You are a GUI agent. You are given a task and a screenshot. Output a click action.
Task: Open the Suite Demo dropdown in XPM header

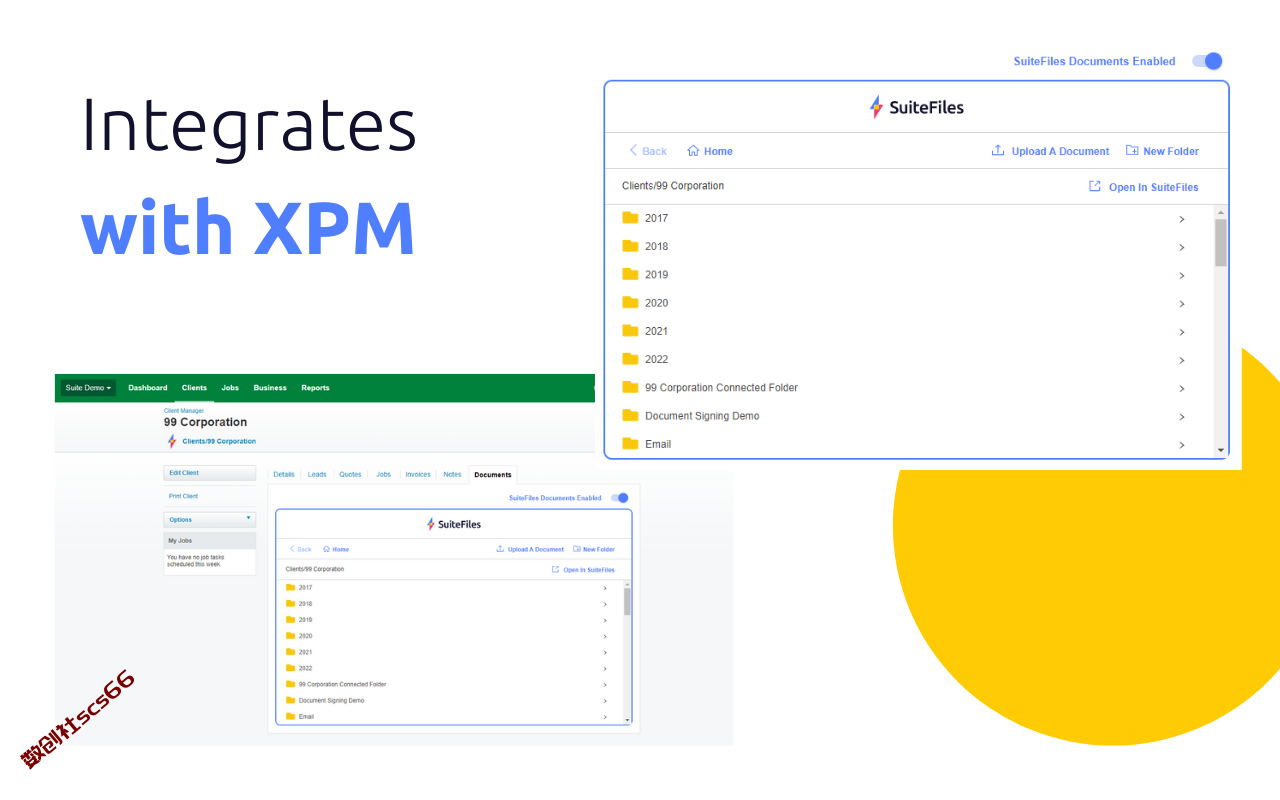tap(88, 387)
